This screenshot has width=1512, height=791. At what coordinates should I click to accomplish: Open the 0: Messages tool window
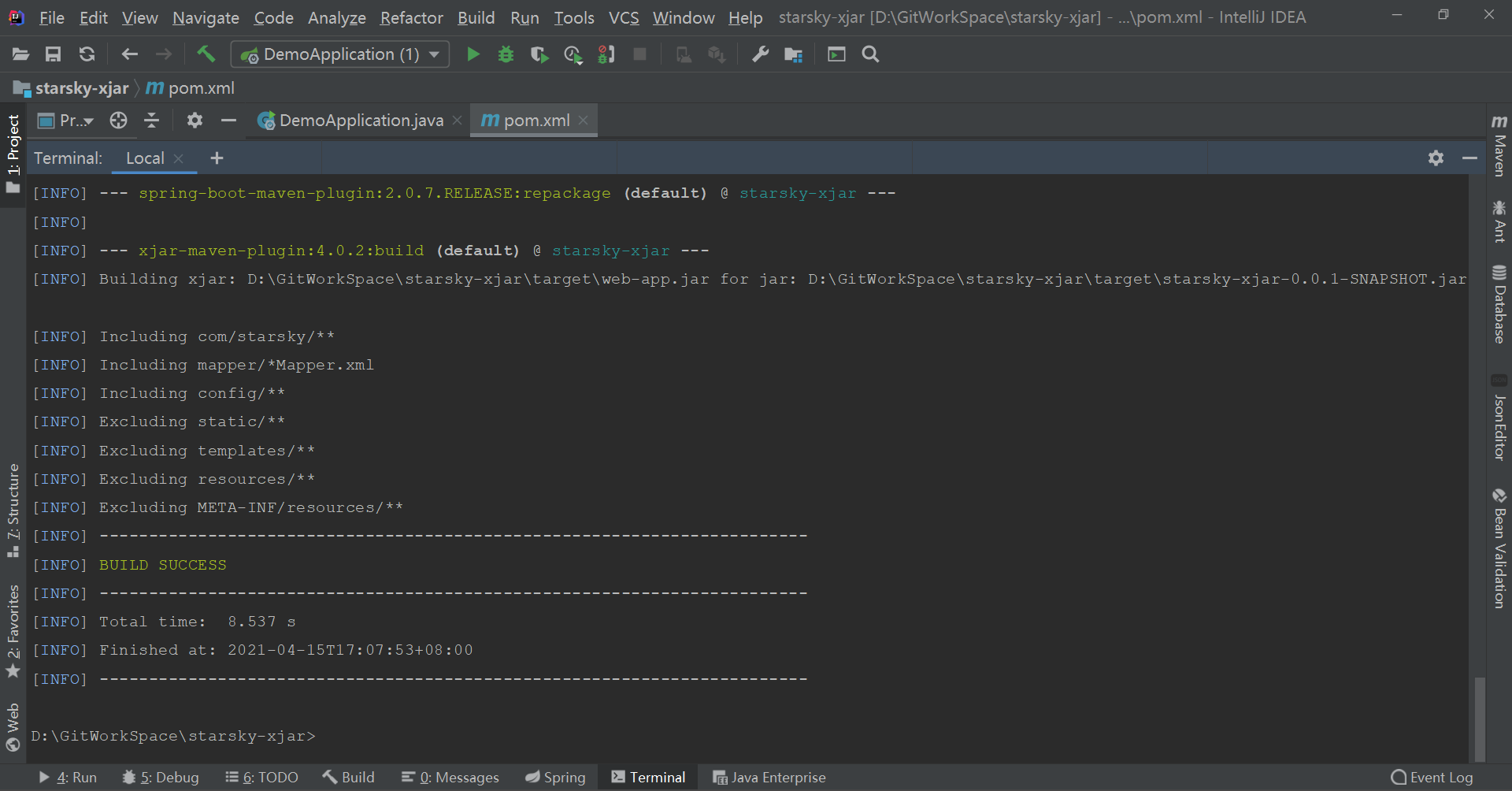pyautogui.click(x=450, y=778)
